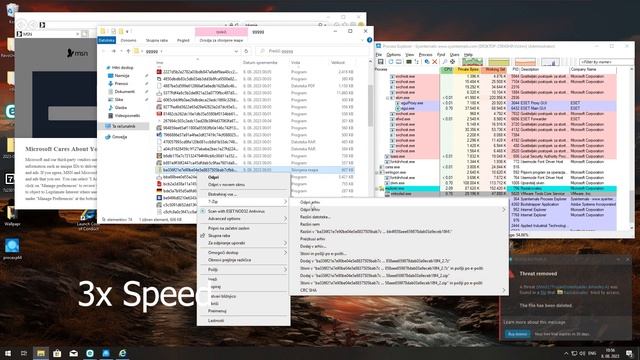This screenshot has width=640, height=360.
Task: Click the Back arrow in File Explorer
Action: coord(104,51)
